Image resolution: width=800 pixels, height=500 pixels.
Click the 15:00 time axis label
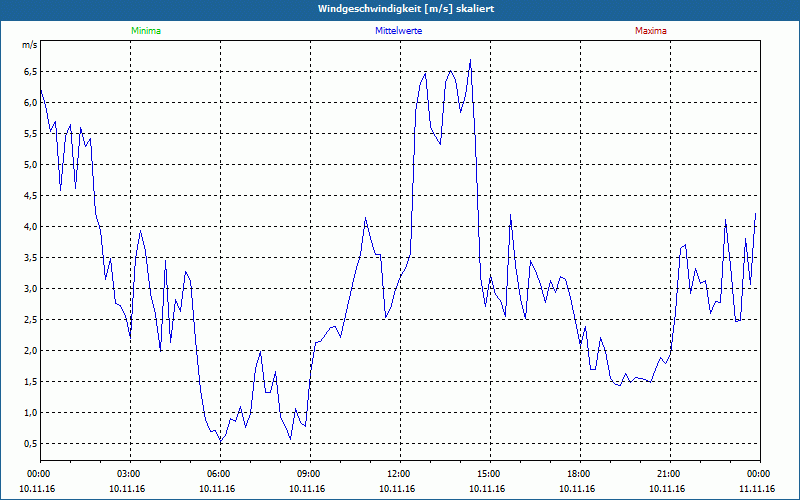point(490,474)
